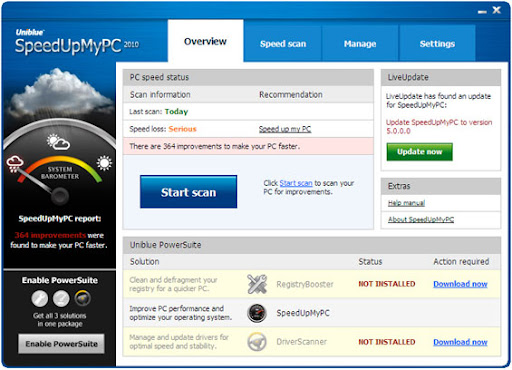Click the cloud weather image
The width and height of the screenshot is (512, 370).
tap(59, 92)
